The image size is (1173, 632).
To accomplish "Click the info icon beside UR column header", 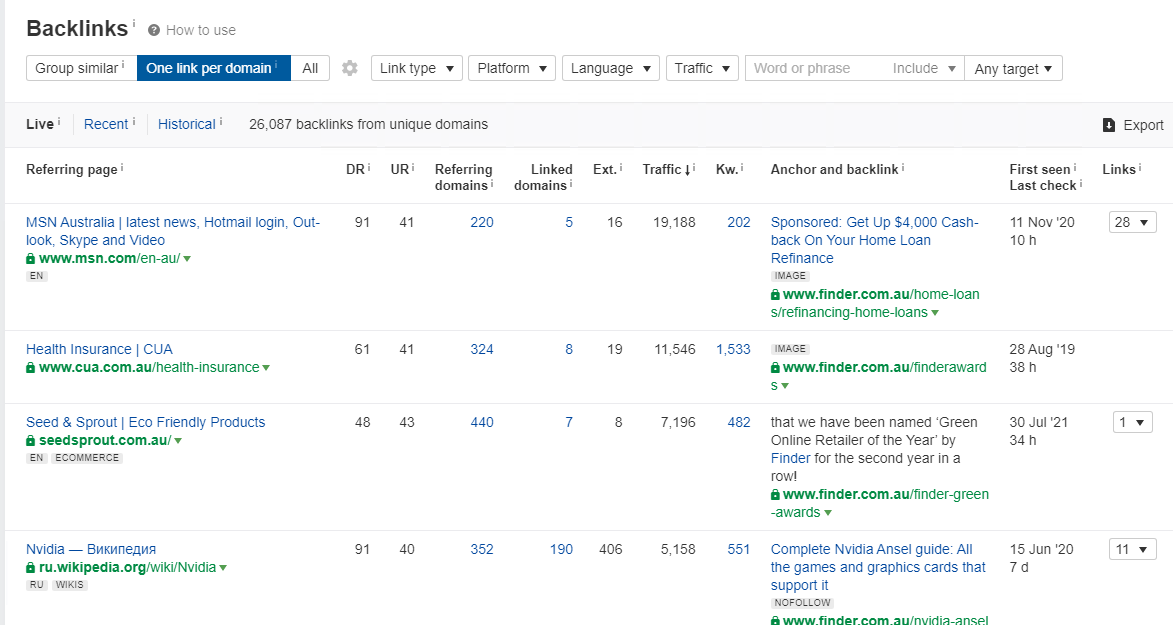I will click(x=413, y=168).
